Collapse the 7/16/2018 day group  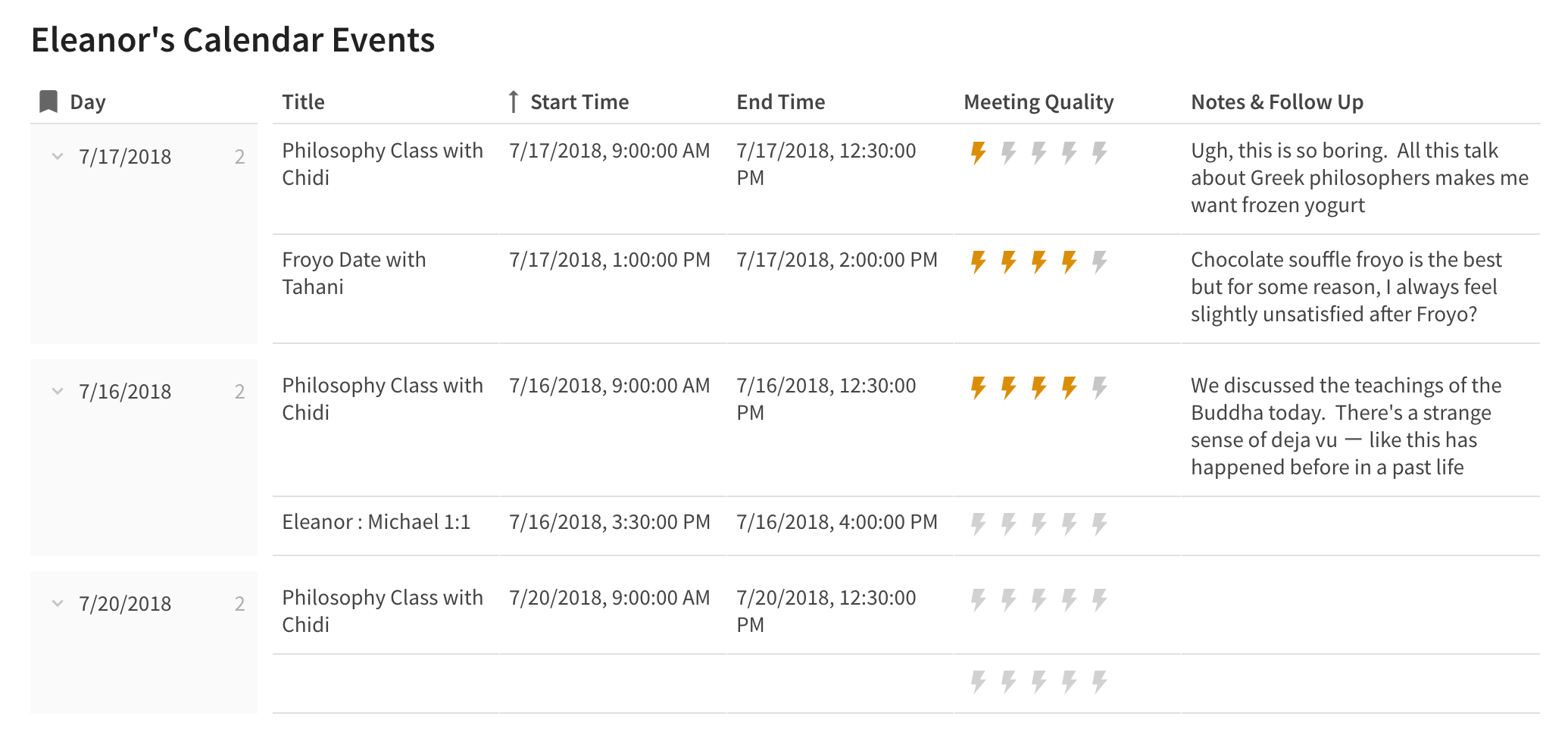click(x=58, y=392)
